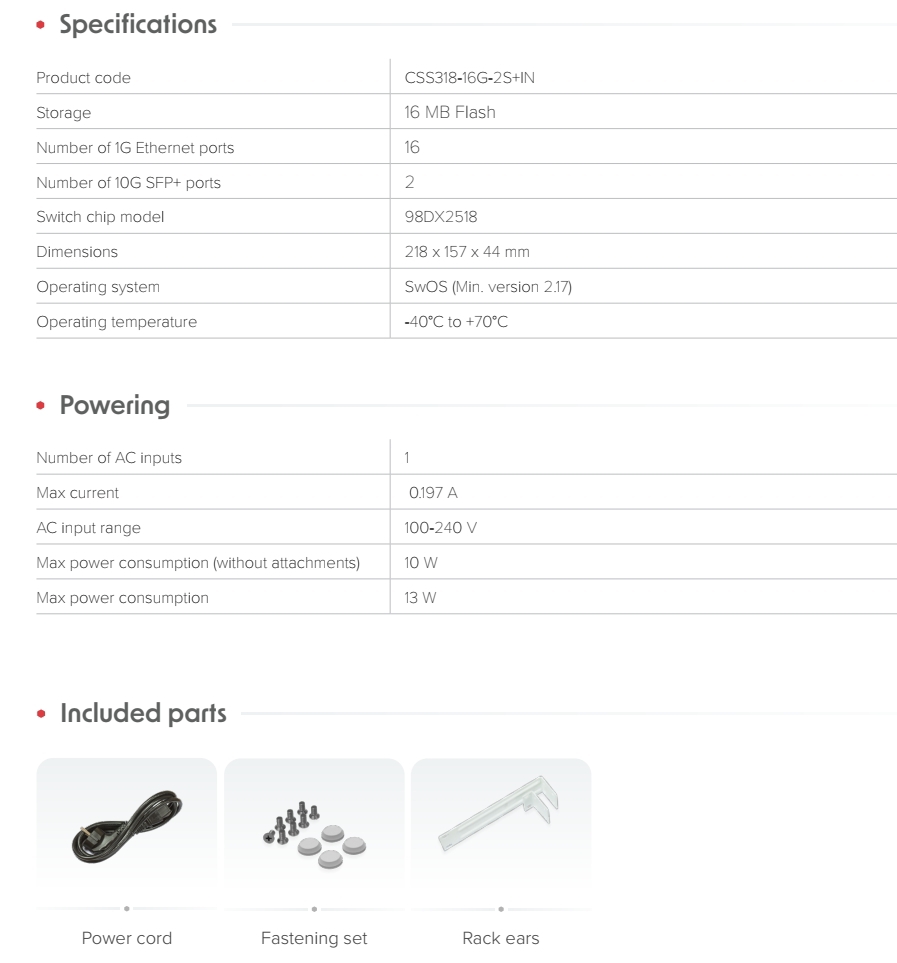Click the red bullet beside Powering
The image size is (897, 963).
coord(41,405)
